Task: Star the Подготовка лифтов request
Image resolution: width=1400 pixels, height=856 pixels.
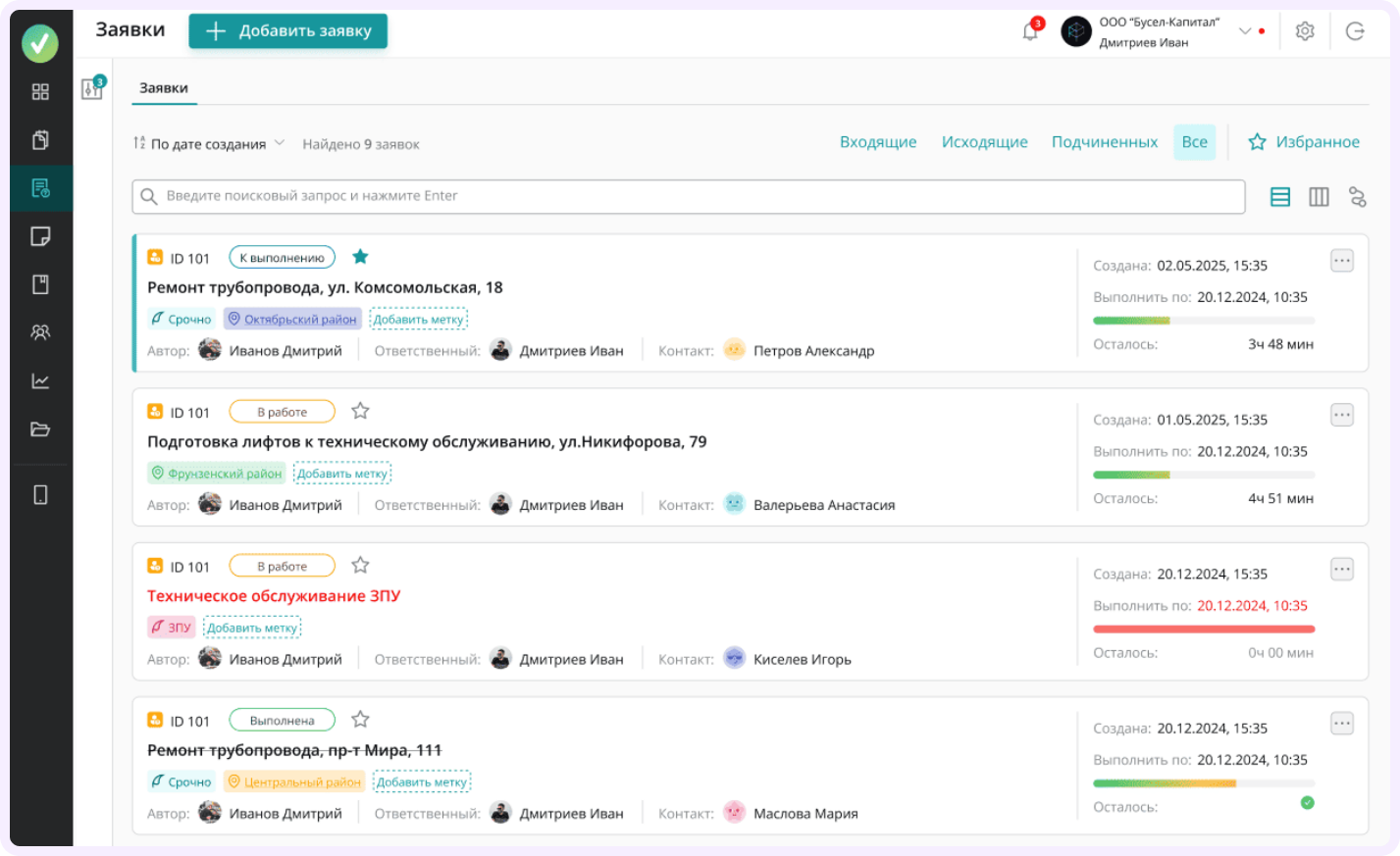Action: (x=360, y=411)
